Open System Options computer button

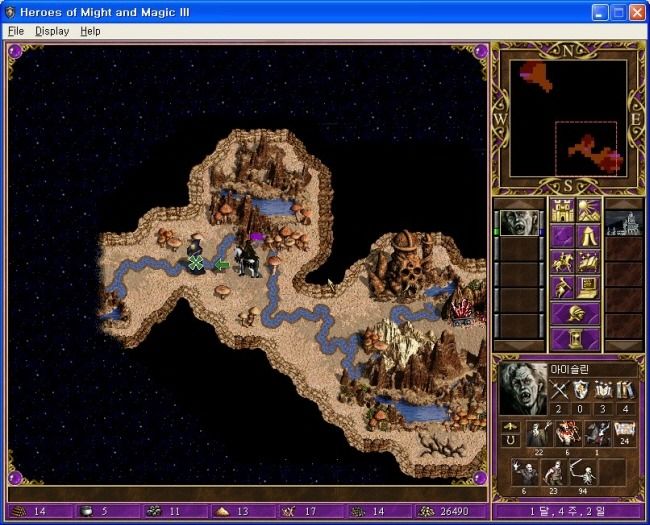click(x=588, y=287)
